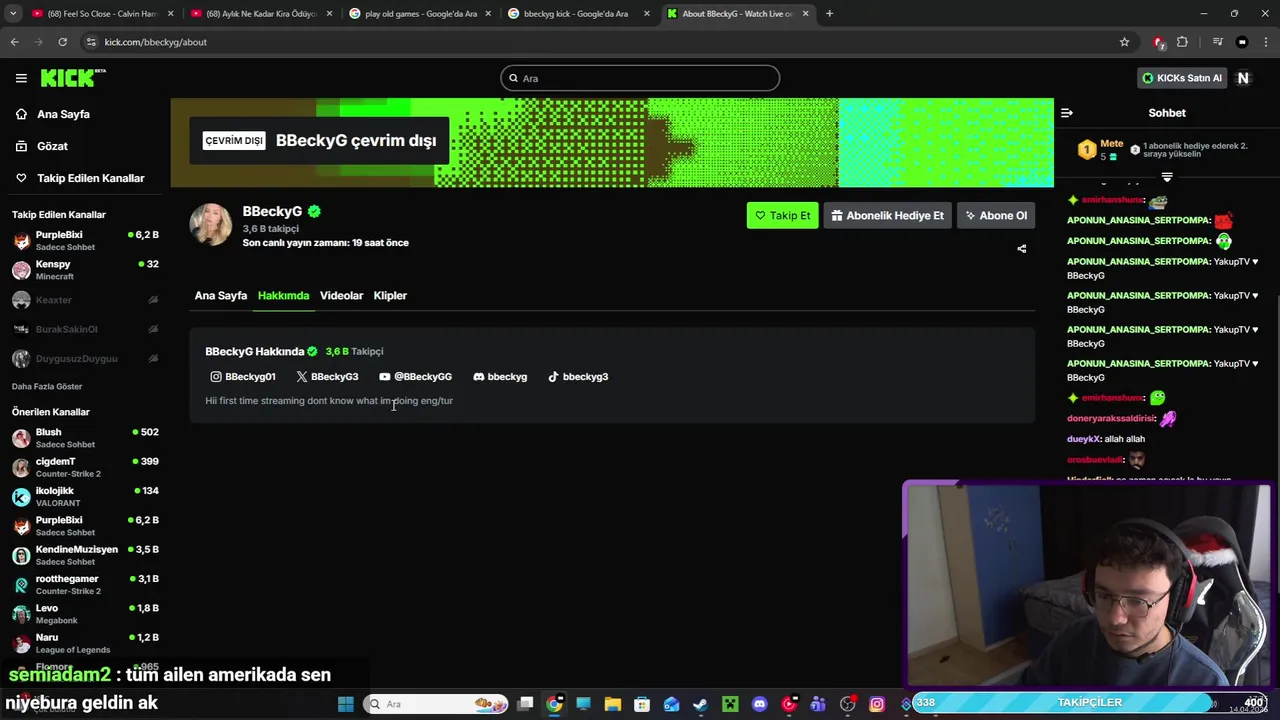
Task: Click username dueykX in chat
Action: (1083, 439)
